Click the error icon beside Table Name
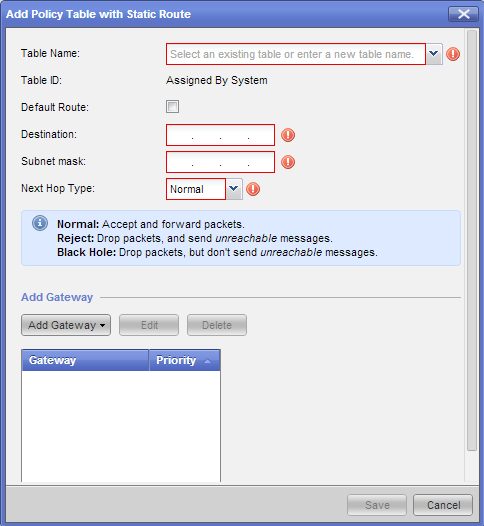The image size is (484, 526). coord(453,54)
